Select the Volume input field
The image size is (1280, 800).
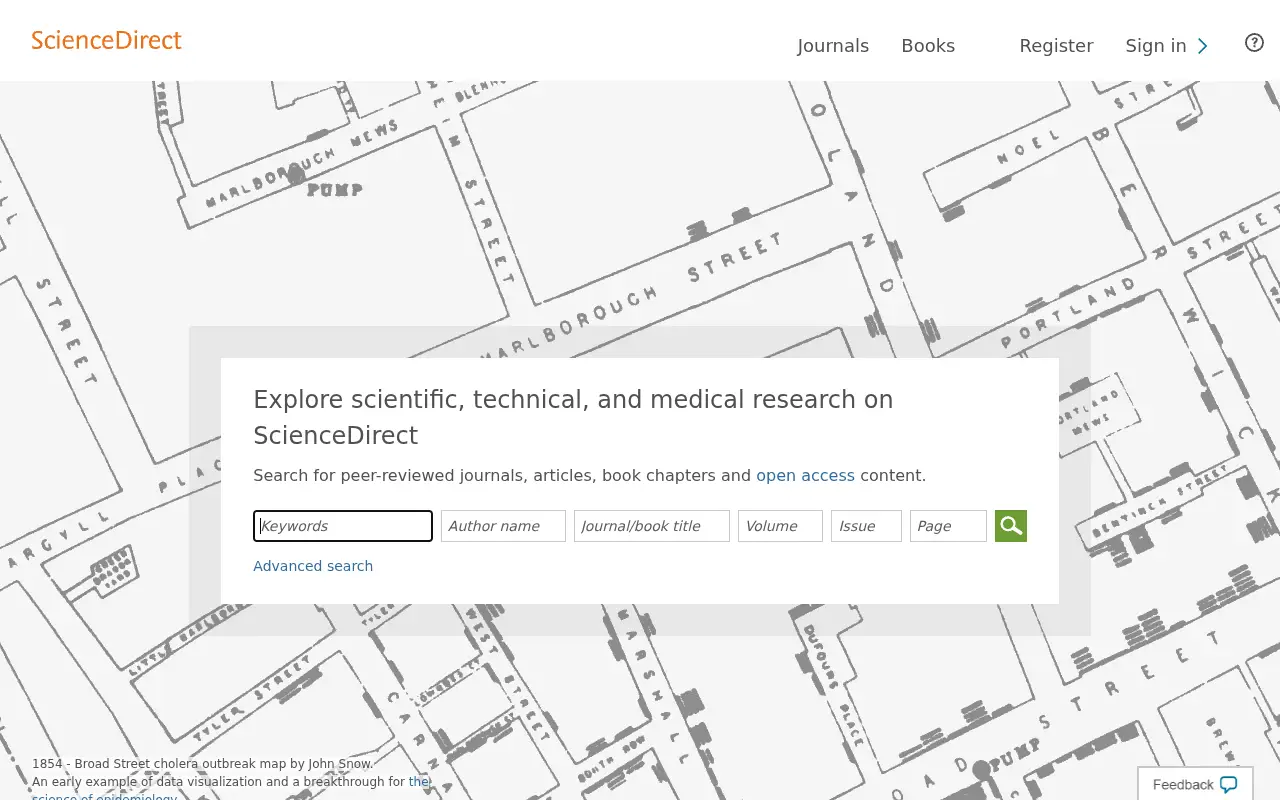click(780, 526)
